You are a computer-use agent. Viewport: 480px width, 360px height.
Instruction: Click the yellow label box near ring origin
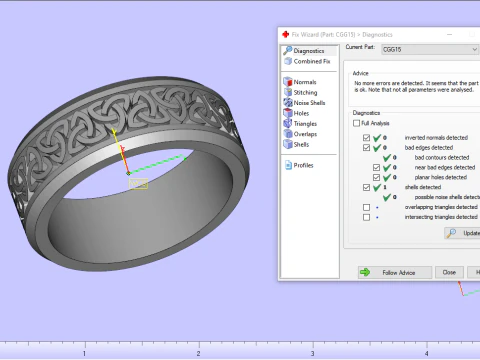[138, 184]
